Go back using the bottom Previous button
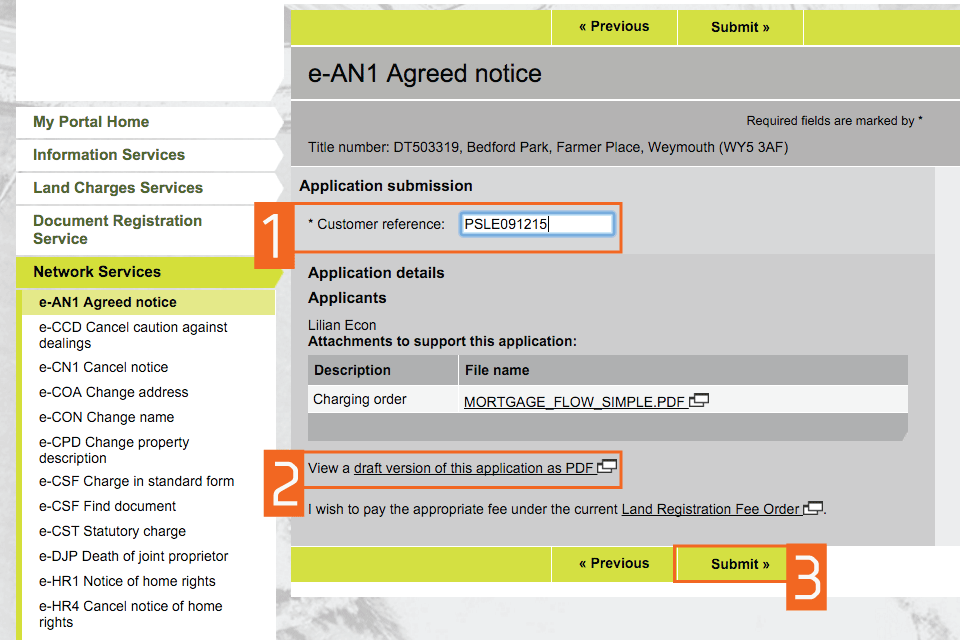Image resolution: width=960 pixels, height=640 pixels. pyautogui.click(x=613, y=564)
